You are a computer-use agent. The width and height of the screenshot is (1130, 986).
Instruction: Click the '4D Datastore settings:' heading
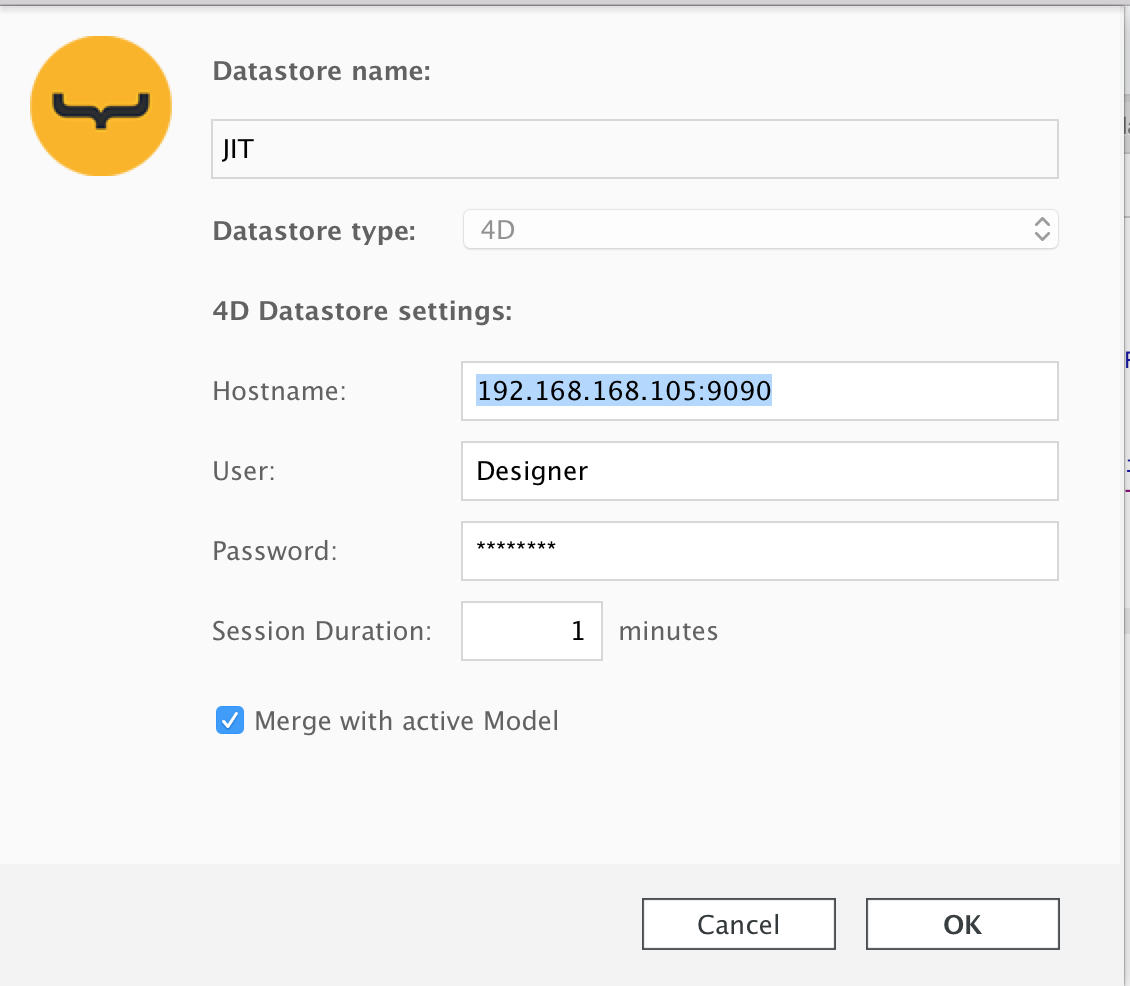pos(362,311)
